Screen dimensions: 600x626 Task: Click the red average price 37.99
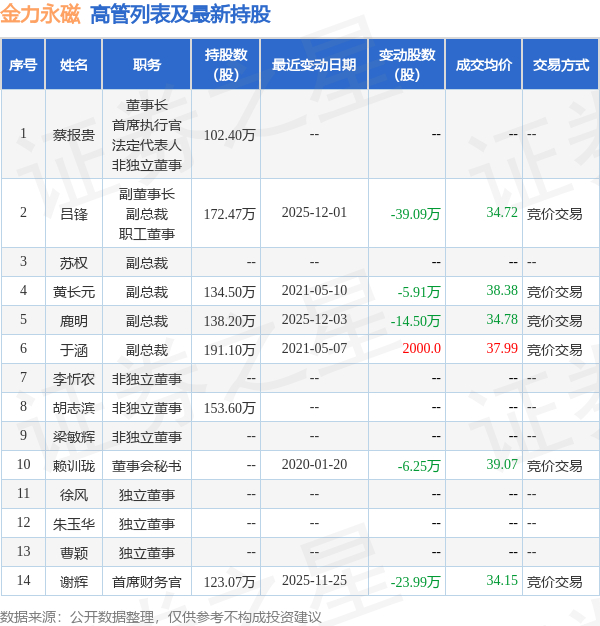coord(502,349)
